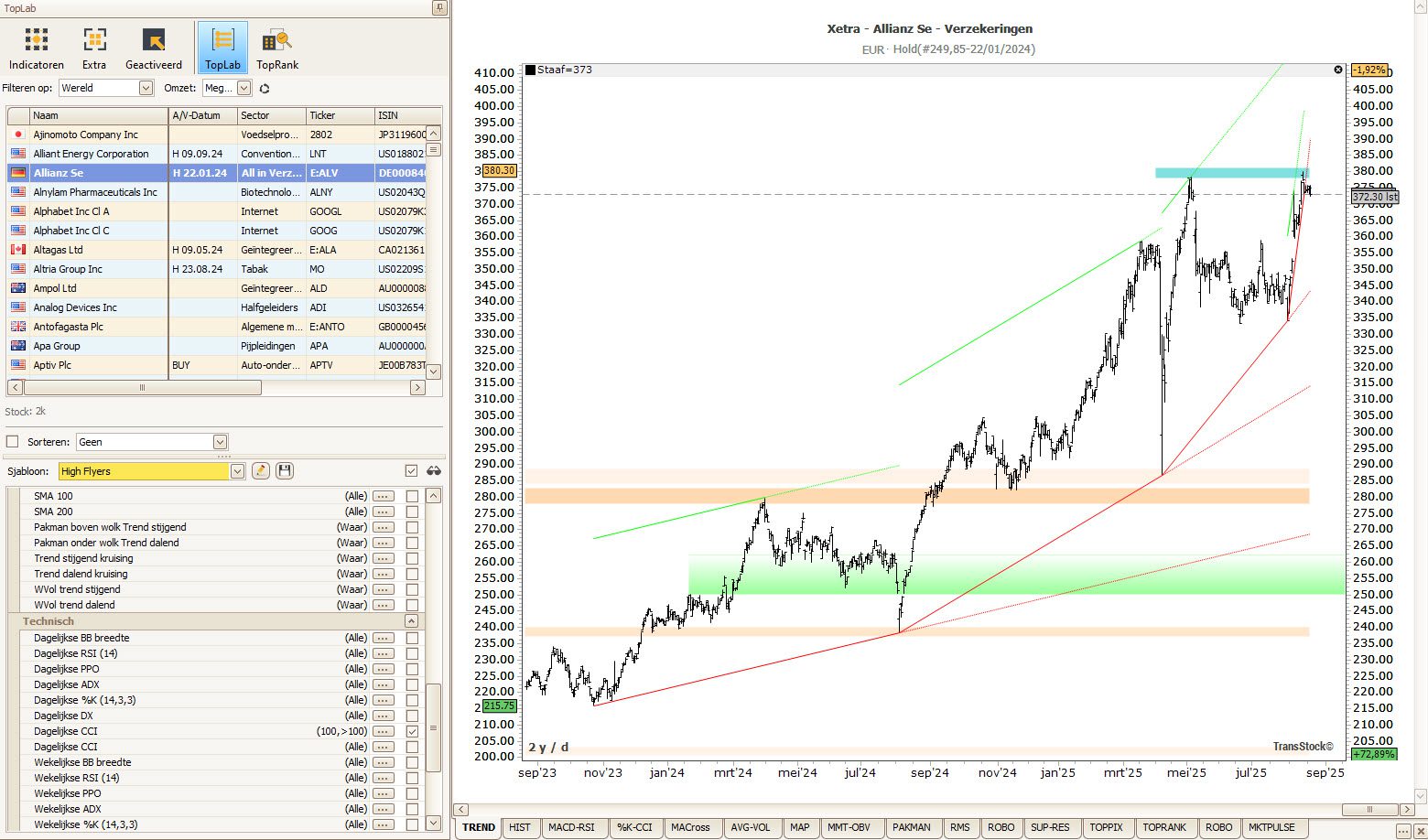
Task: Open the Filteren op dropdown
Action: [x=146, y=88]
